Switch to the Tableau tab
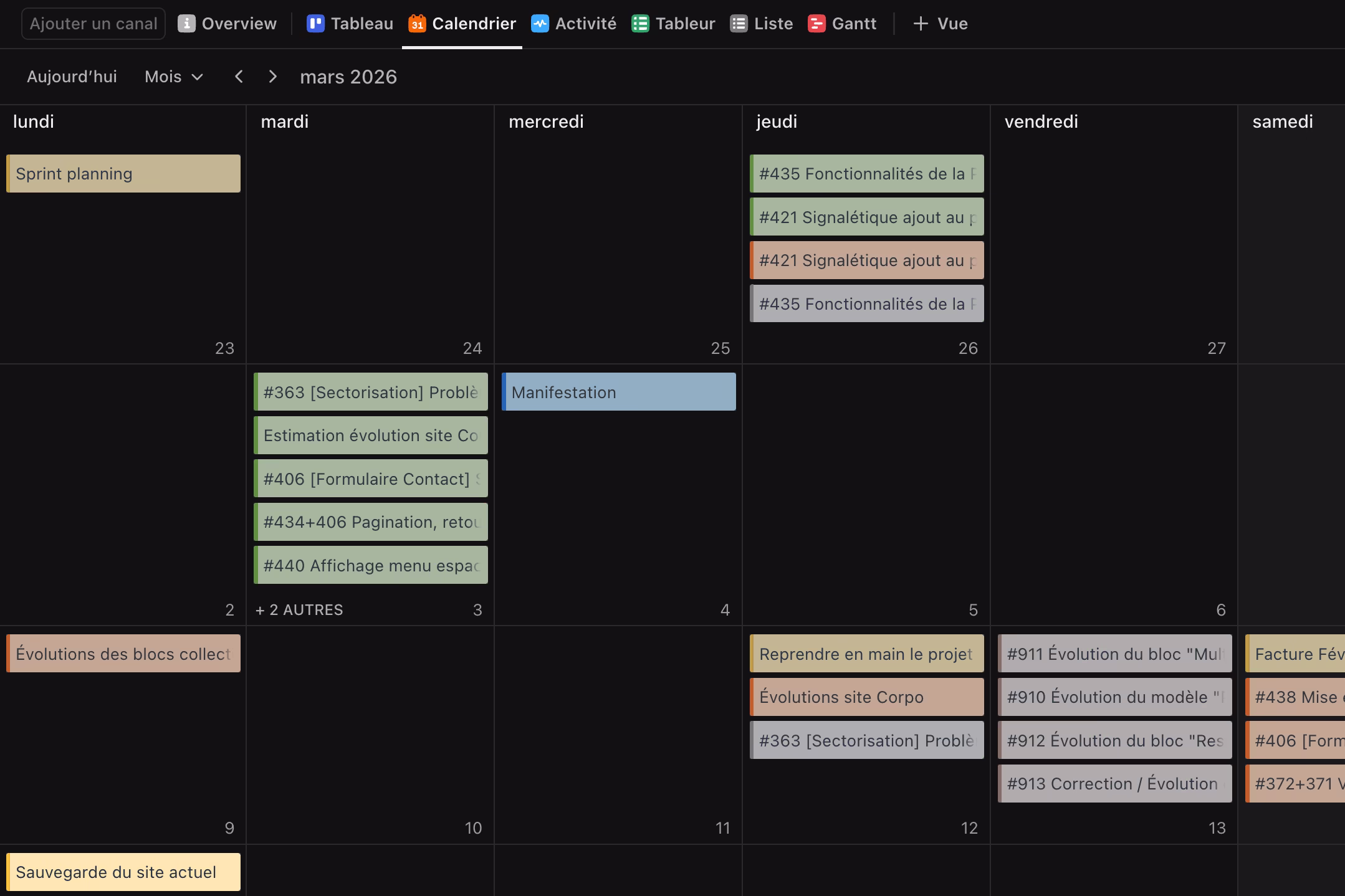The width and height of the screenshot is (1345, 896). [x=361, y=24]
